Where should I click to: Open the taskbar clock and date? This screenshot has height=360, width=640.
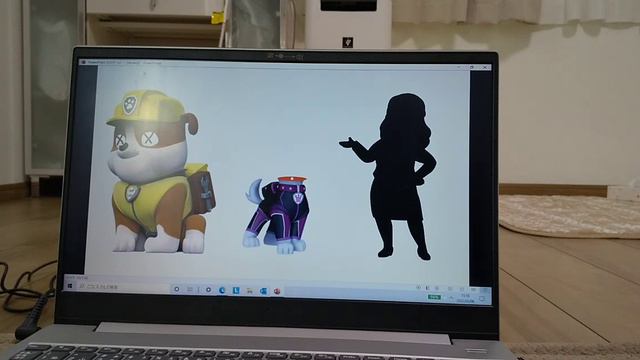click(x=465, y=298)
